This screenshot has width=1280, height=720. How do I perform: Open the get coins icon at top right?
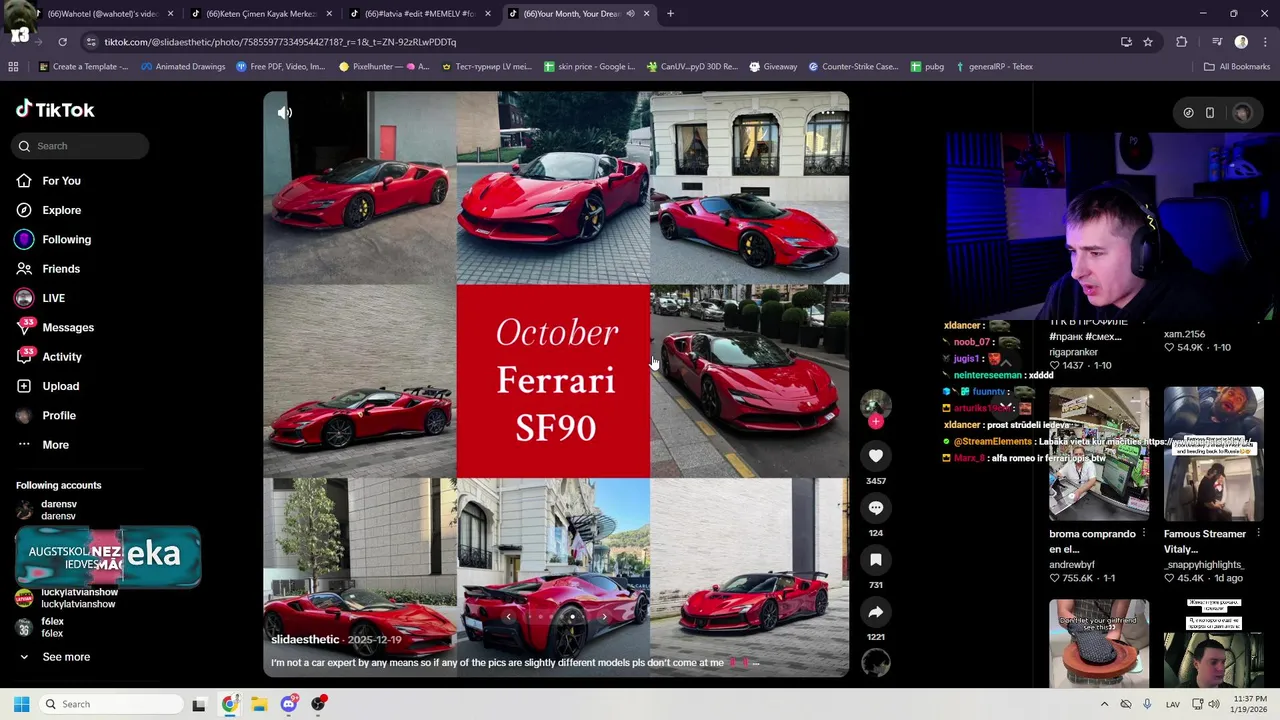tap(1188, 113)
